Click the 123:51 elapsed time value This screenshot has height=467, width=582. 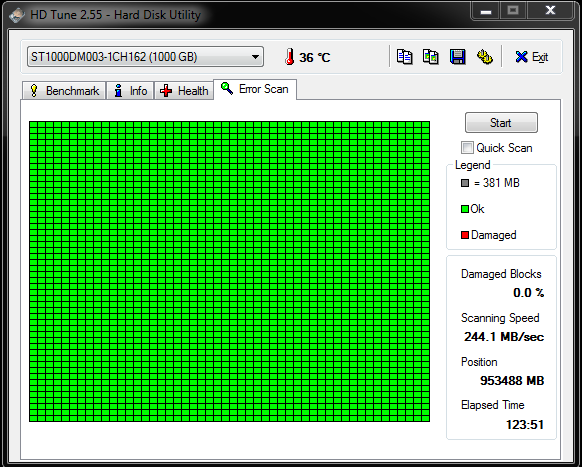coord(525,424)
